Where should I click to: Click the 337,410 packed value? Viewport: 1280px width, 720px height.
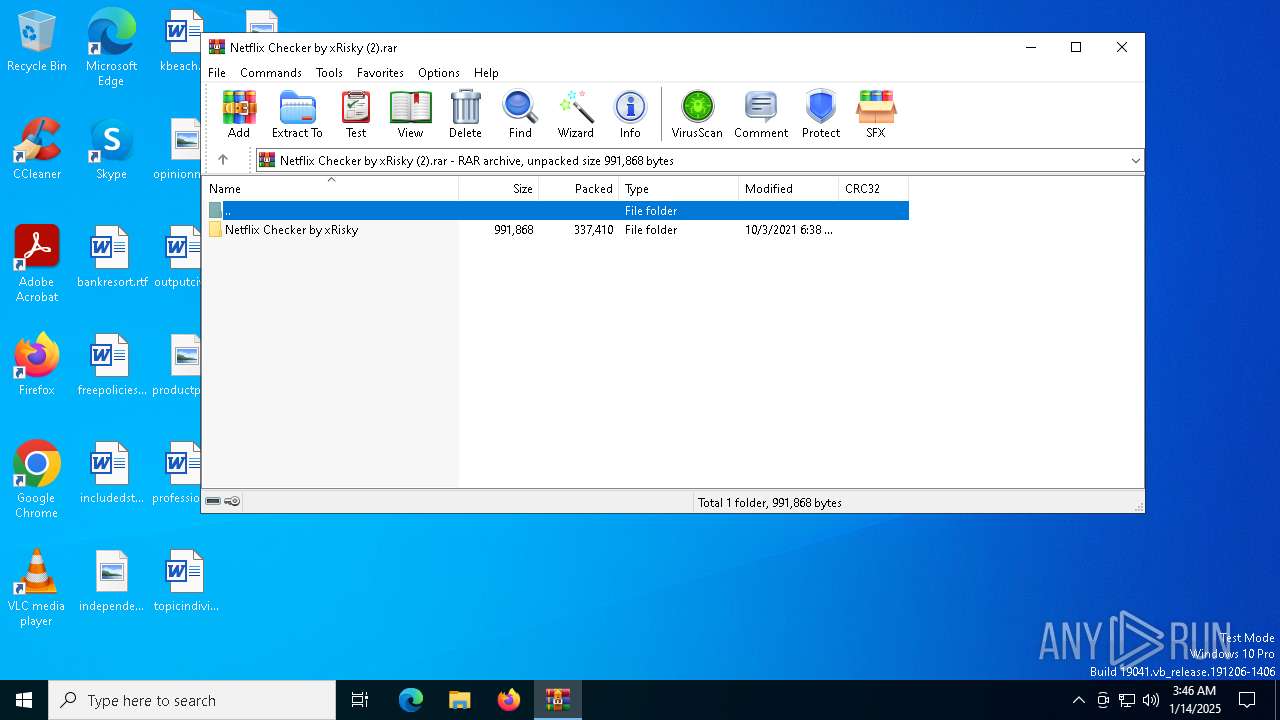(x=594, y=230)
